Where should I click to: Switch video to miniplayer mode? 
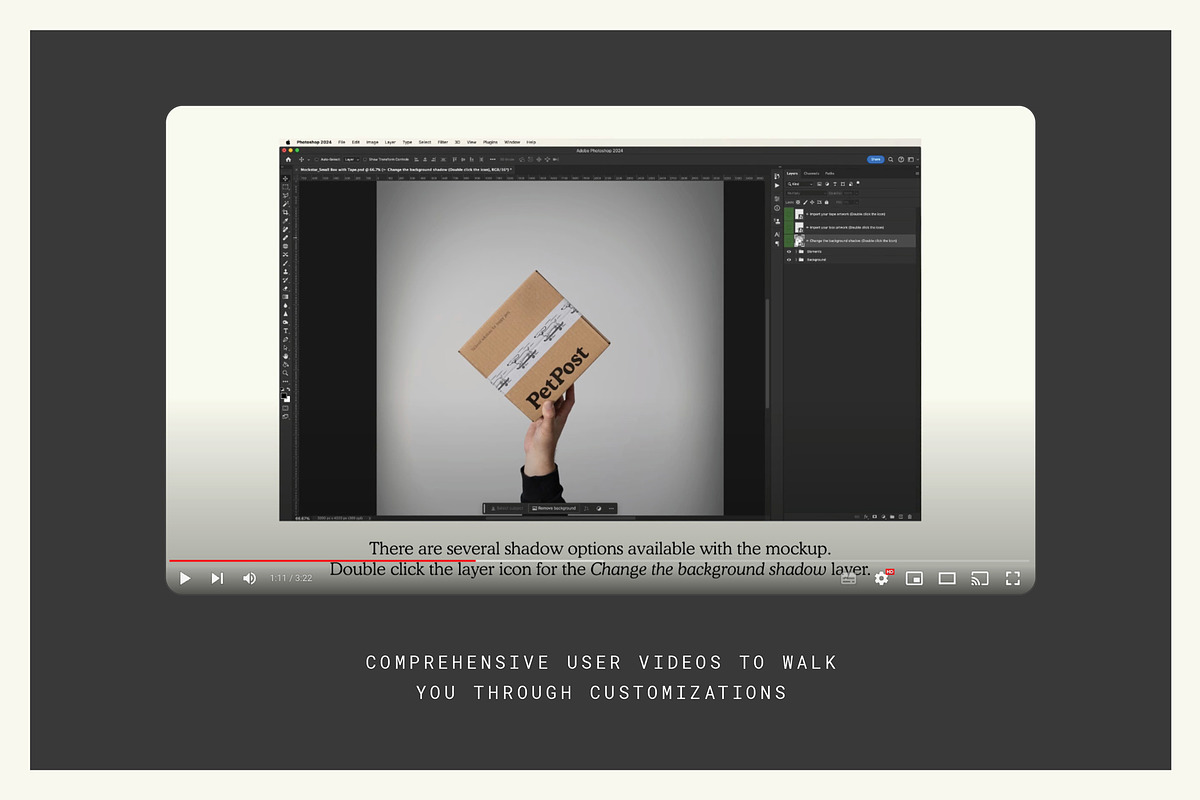pyautogui.click(x=914, y=578)
